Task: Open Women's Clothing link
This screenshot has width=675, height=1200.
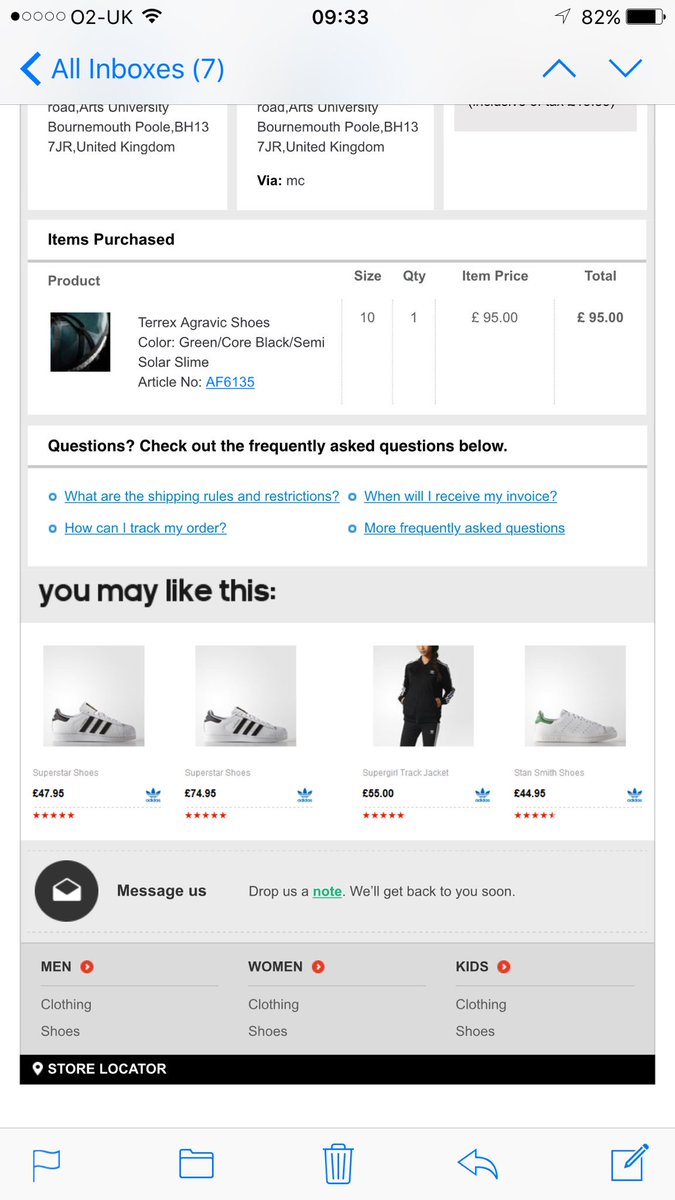Action: click(273, 1004)
